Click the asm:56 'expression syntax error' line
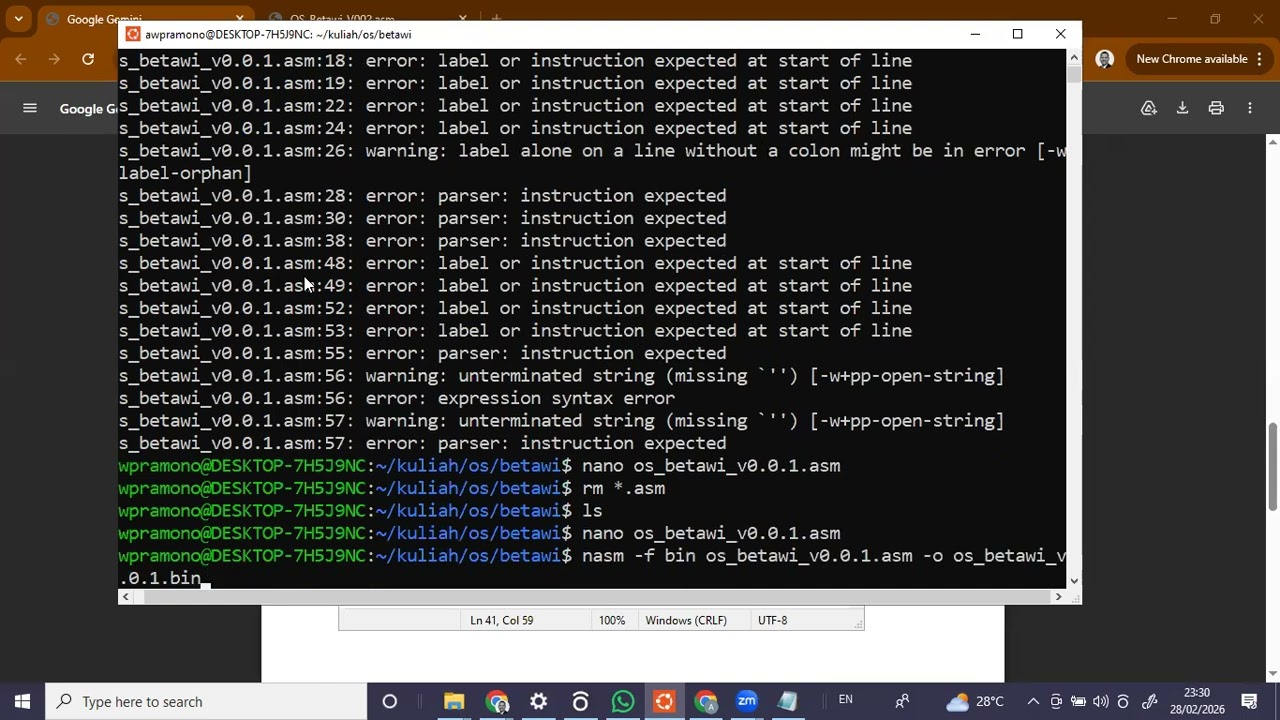The image size is (1280, 720). pos(397,398)
